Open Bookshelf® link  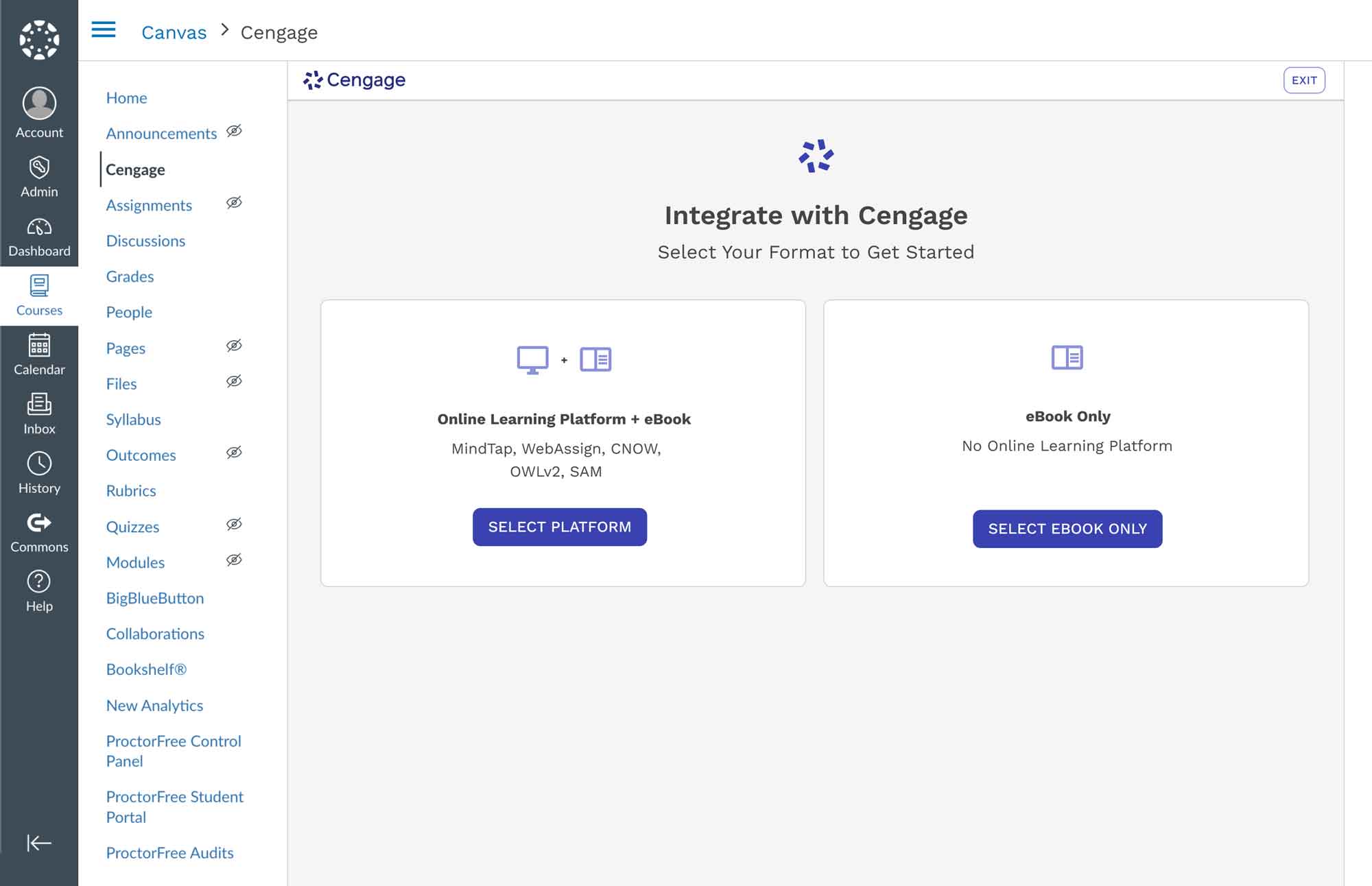pyautogui.click(x=146, y=670)
